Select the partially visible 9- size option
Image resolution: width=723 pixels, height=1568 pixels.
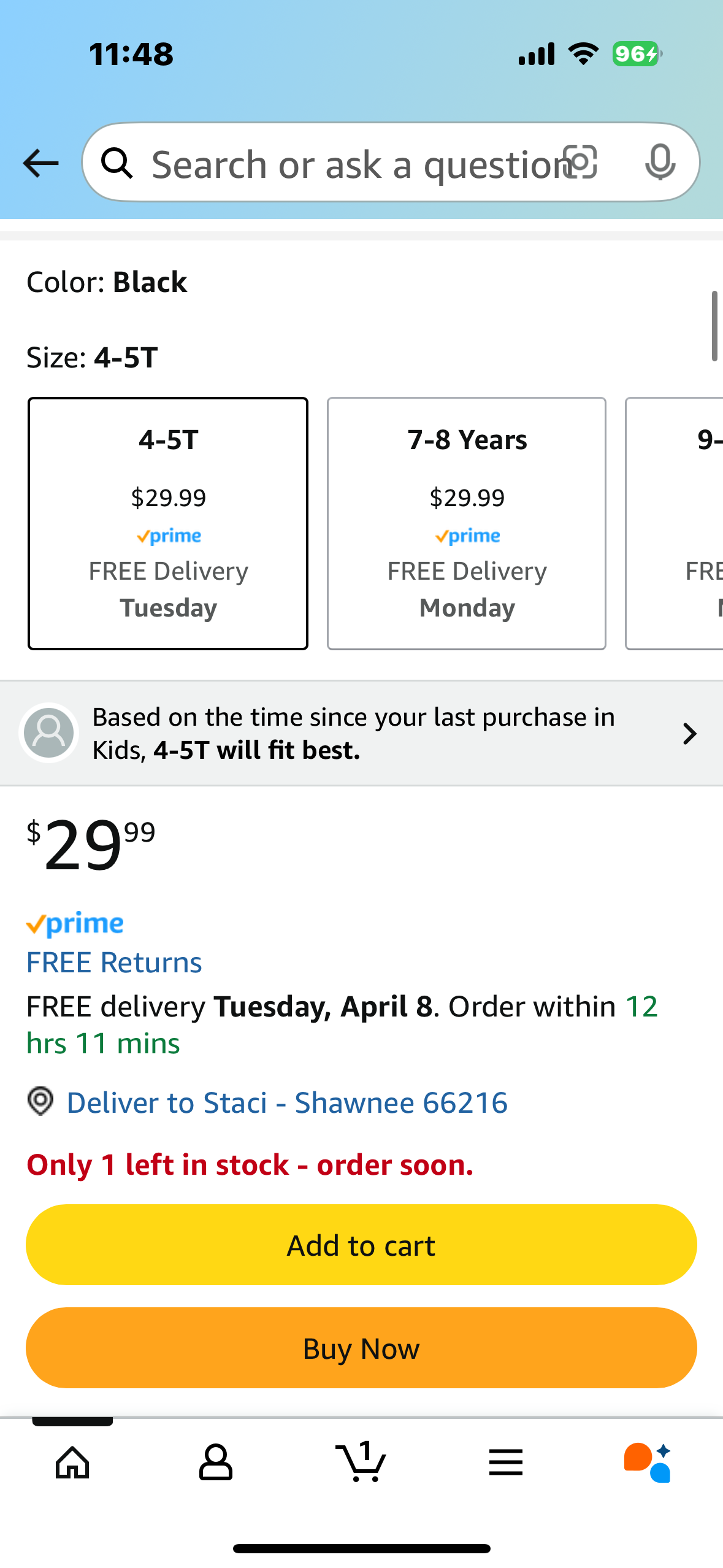tap(674, 523)
